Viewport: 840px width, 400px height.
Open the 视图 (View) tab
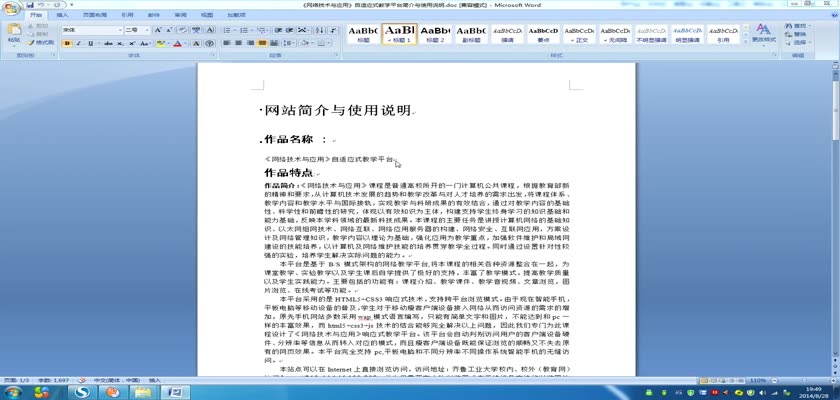click(207, 15)
